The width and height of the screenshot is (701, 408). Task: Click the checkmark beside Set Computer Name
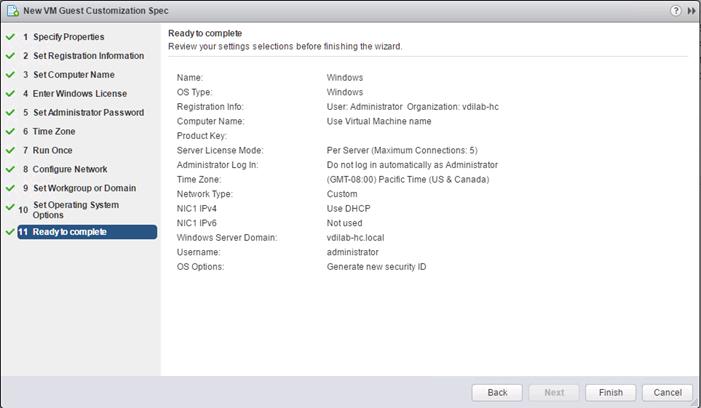[10, 75]
